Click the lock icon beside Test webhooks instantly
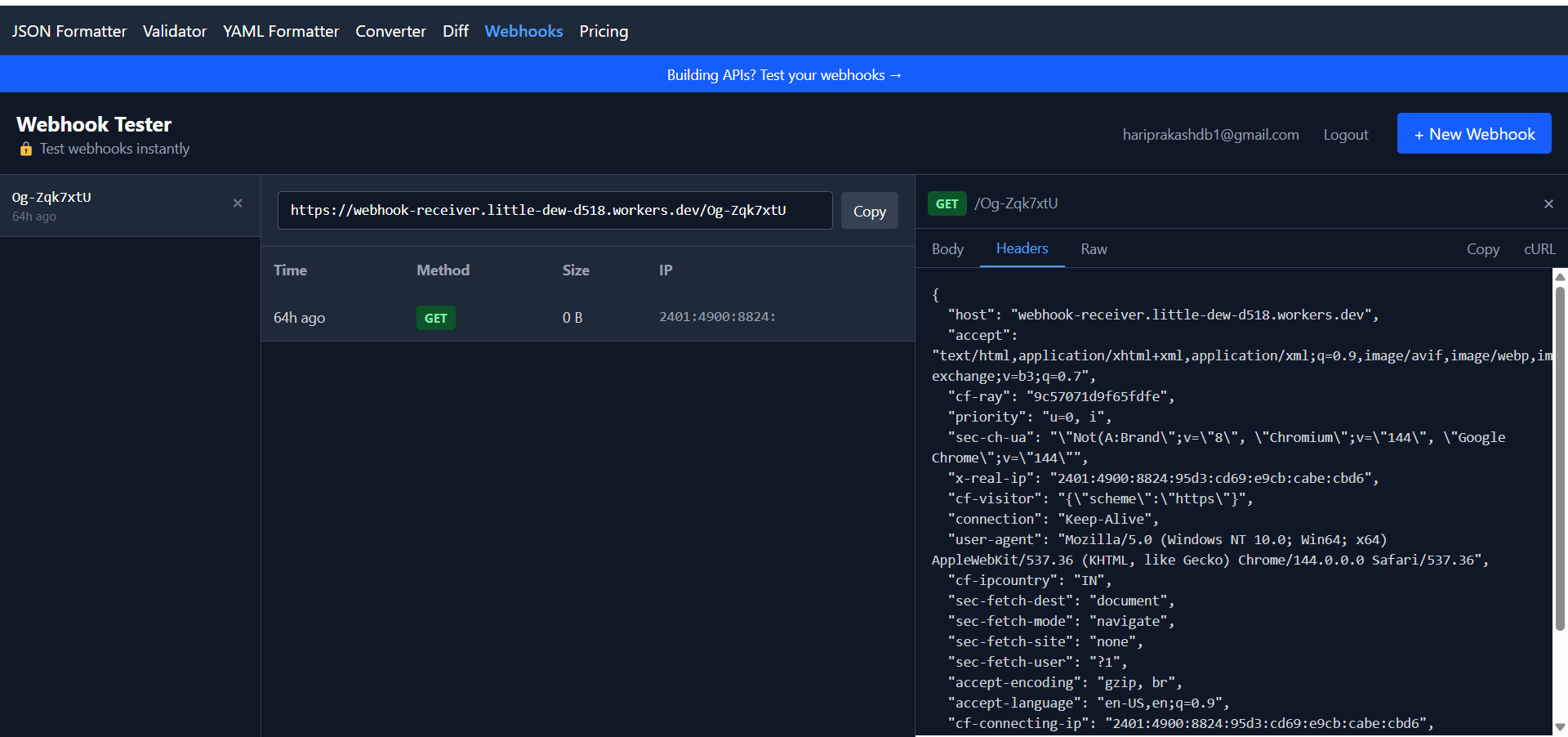 pos(25,149)
